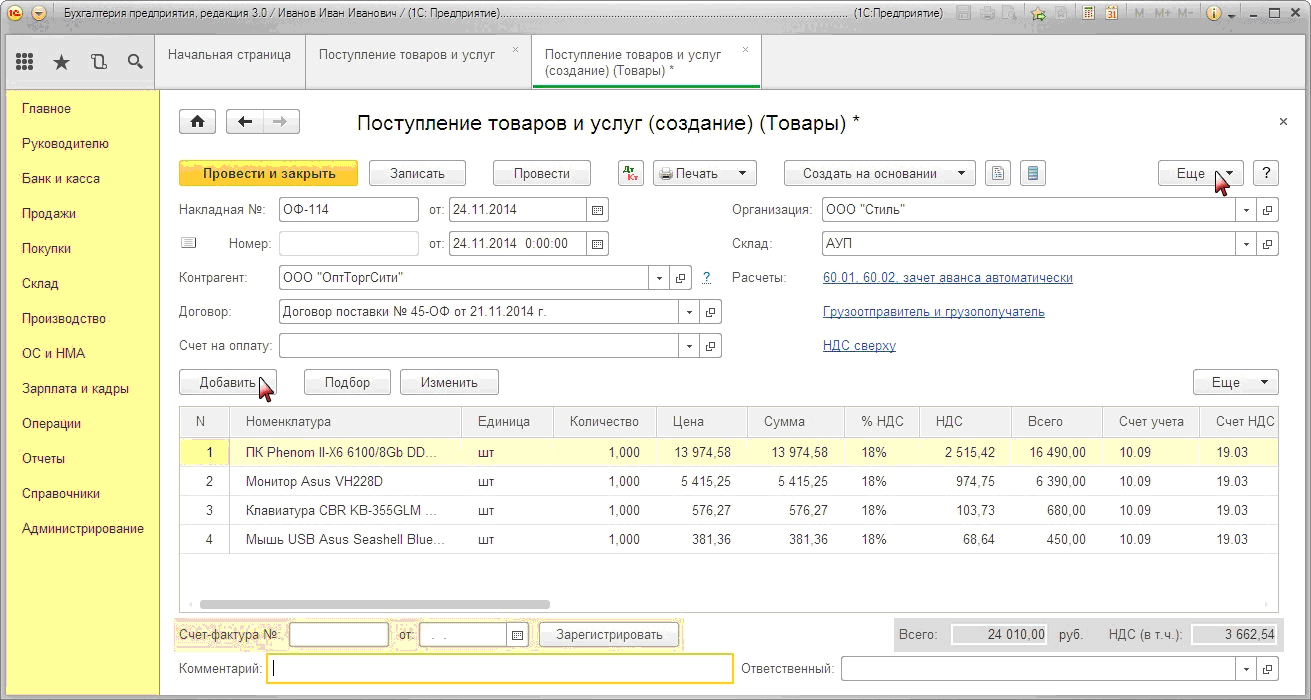Navigate back with the left arrow button
The image size is (1311, 700).
(245, 122)
